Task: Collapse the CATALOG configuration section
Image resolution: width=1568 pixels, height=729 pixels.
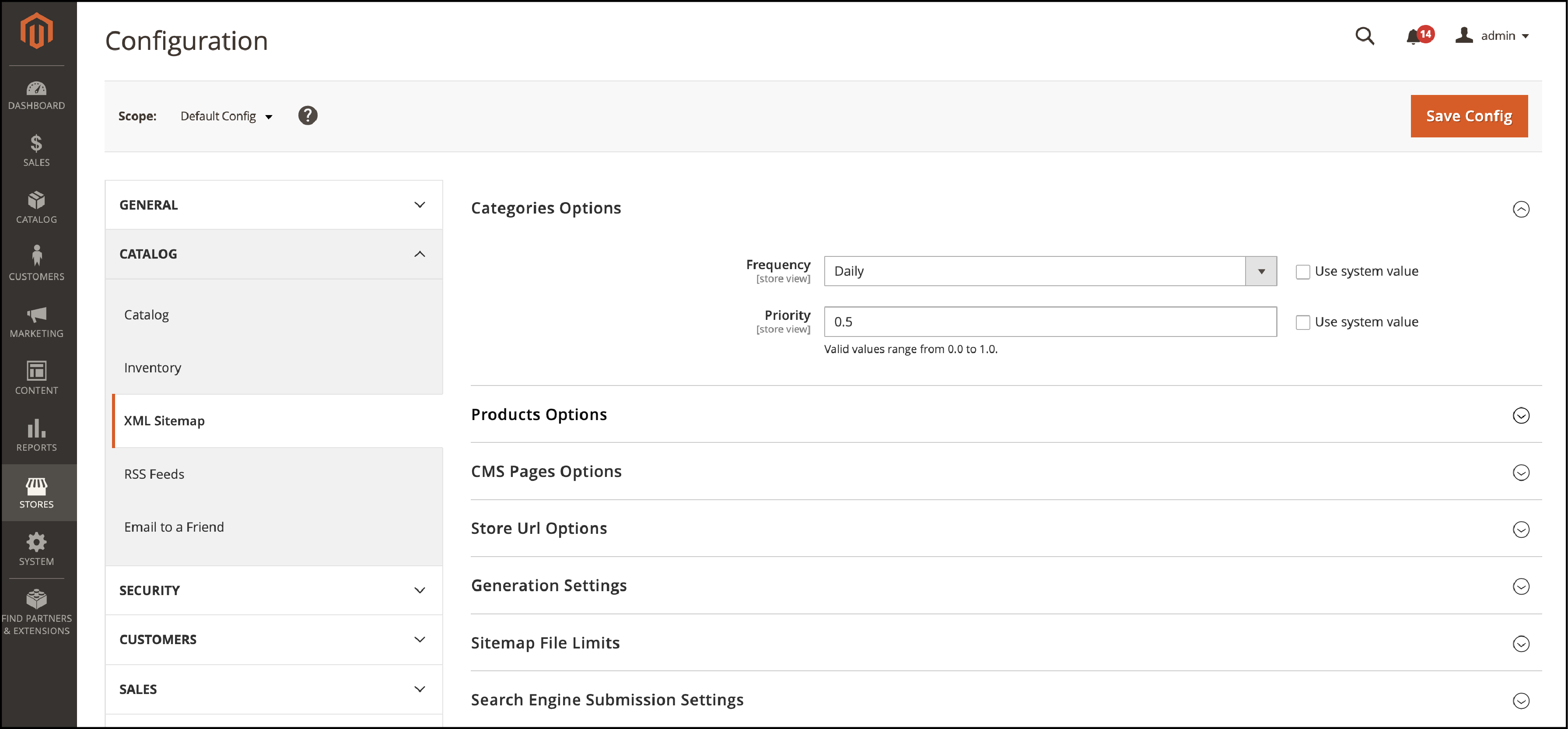Action: (273, 254)
